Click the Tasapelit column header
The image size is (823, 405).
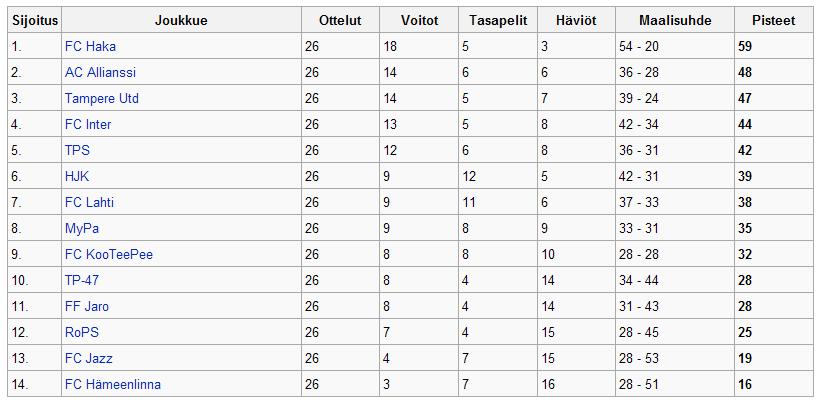(x=498, y=20)
